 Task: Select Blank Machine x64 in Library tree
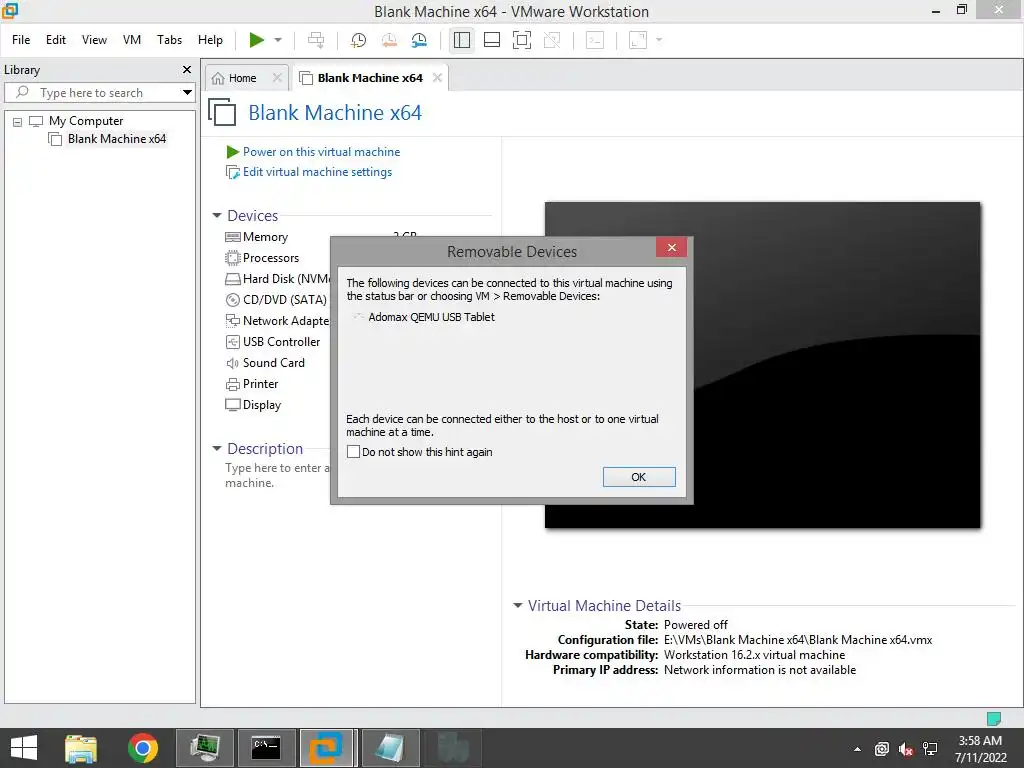(x=117, y=138)
